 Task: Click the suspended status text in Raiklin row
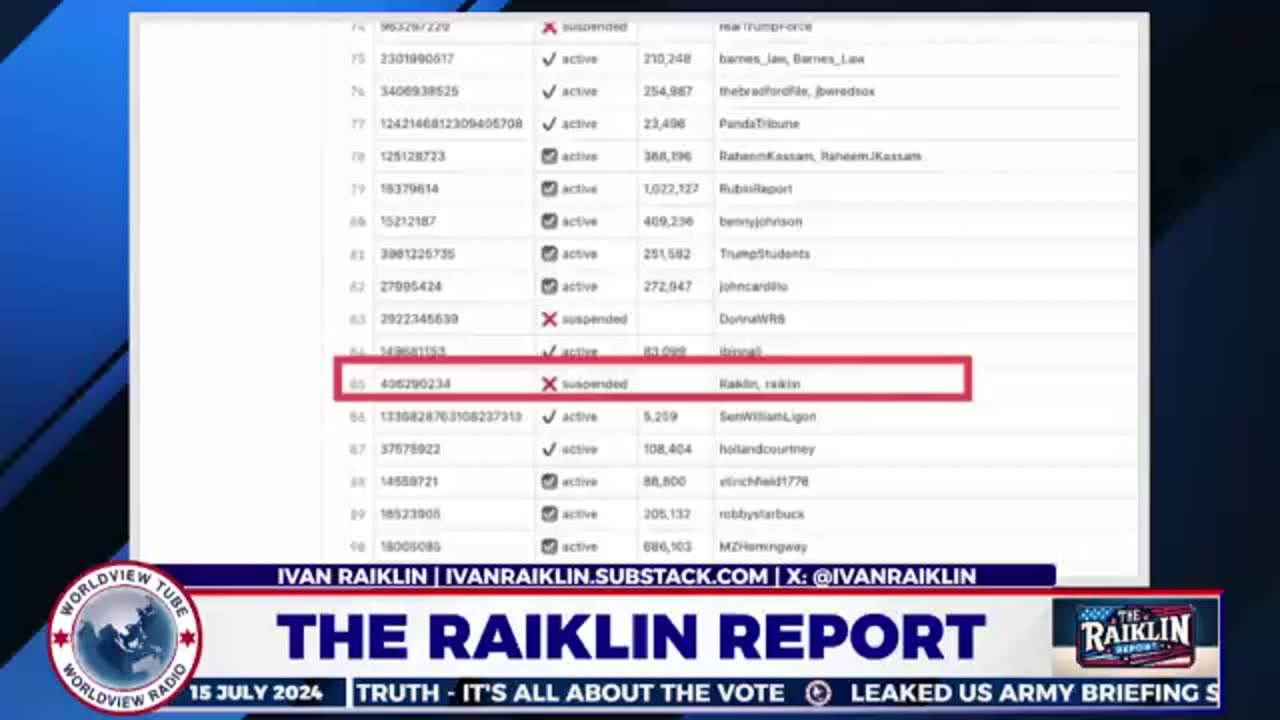pyautogui.click(x=594, y=384)
